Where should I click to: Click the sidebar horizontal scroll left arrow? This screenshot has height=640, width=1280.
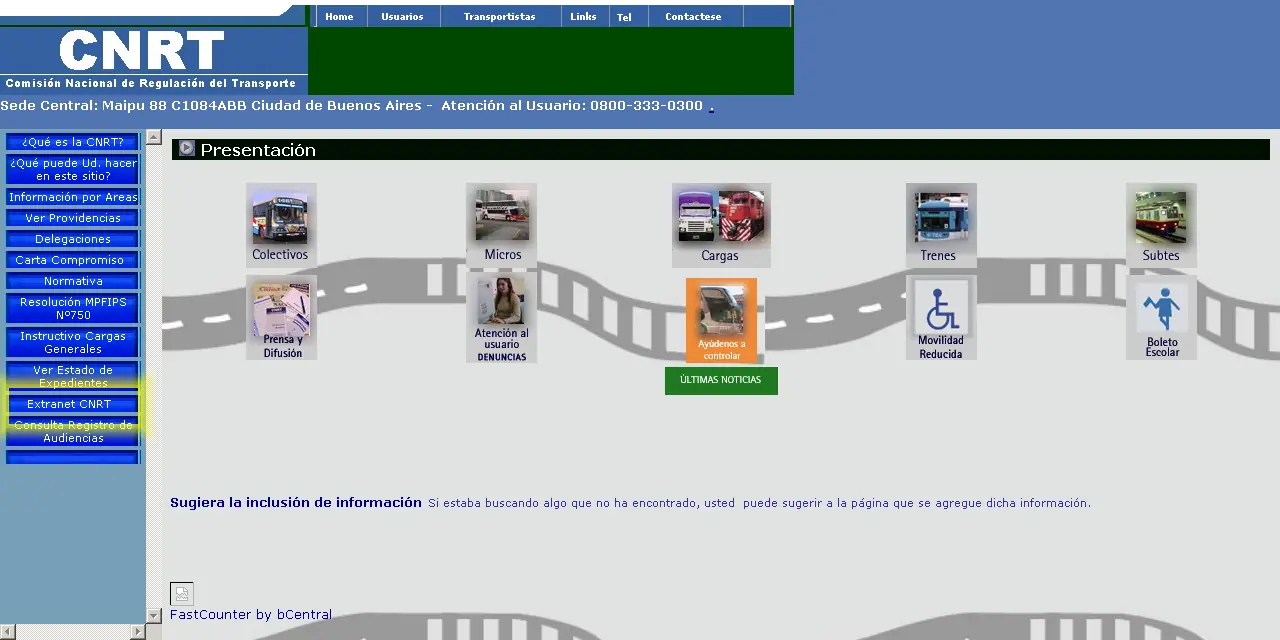pos(7,631)
